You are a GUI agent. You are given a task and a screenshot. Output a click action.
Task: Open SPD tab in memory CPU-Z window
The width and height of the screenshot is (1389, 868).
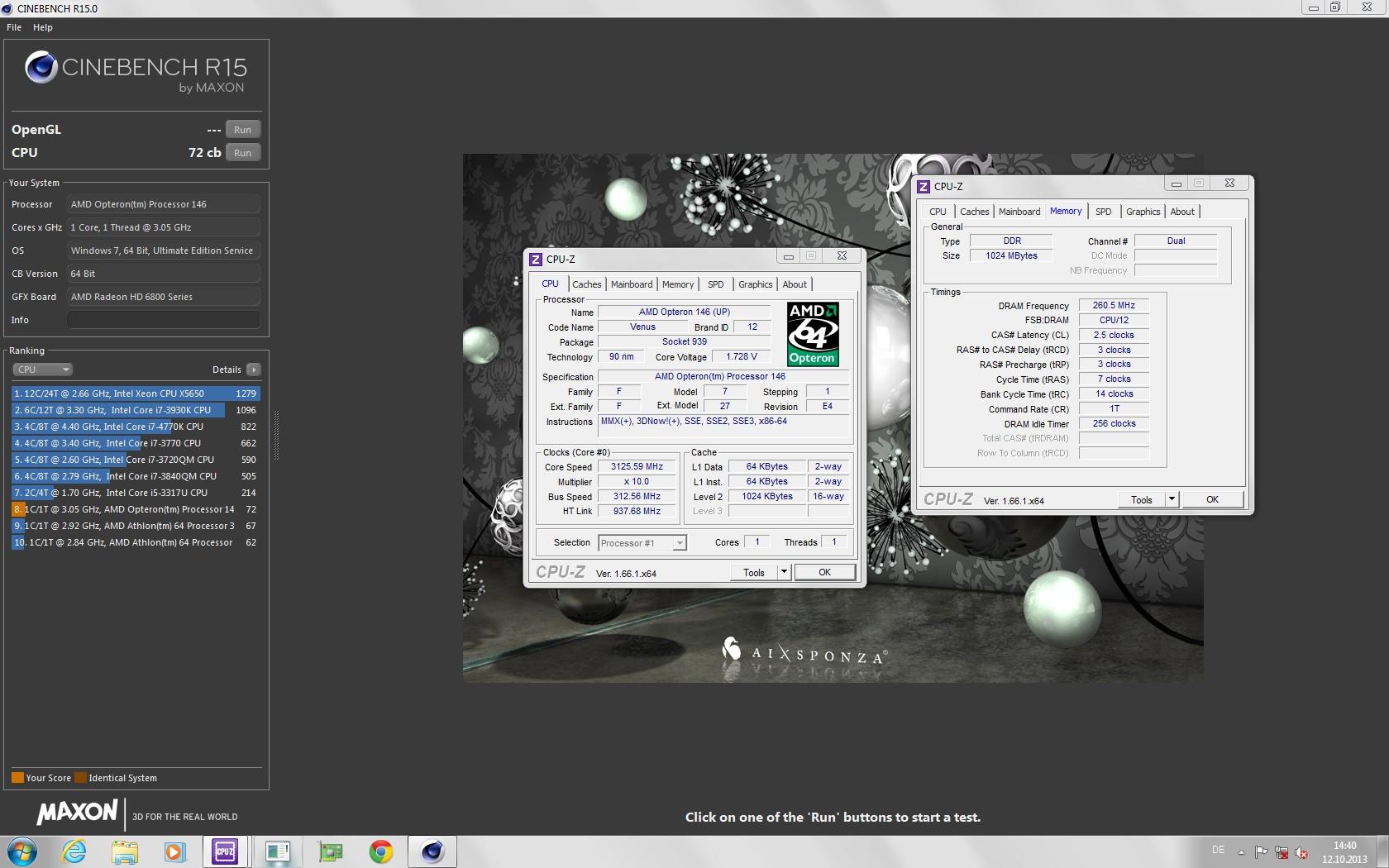pyautogui.click(x=1104, y=212)
